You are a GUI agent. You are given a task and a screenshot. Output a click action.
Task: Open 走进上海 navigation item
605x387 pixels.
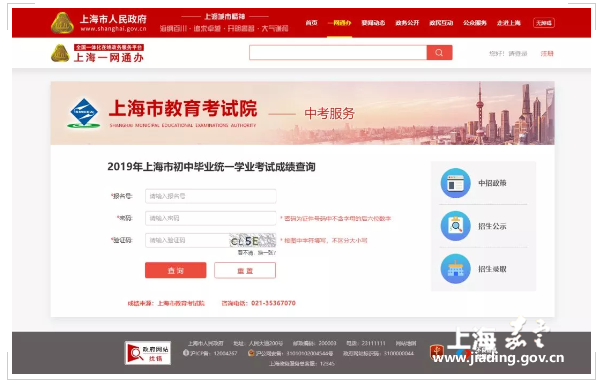pos(509,23)
